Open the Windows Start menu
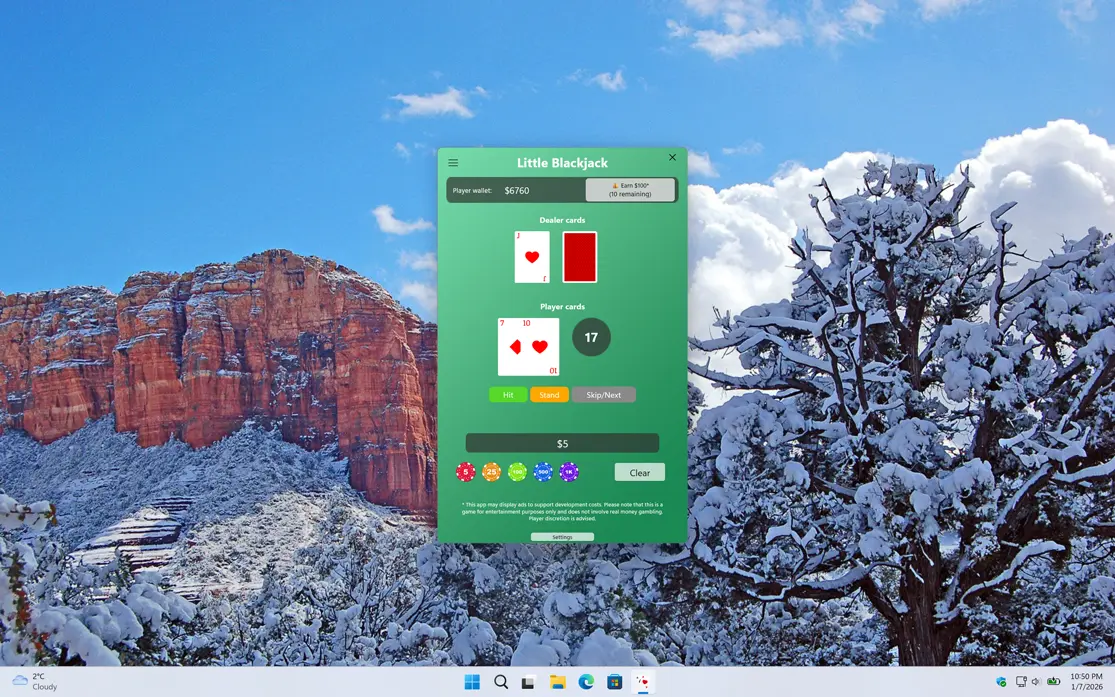The height and width of the screenshot is (697, 1115). click(x=472, y=682)
